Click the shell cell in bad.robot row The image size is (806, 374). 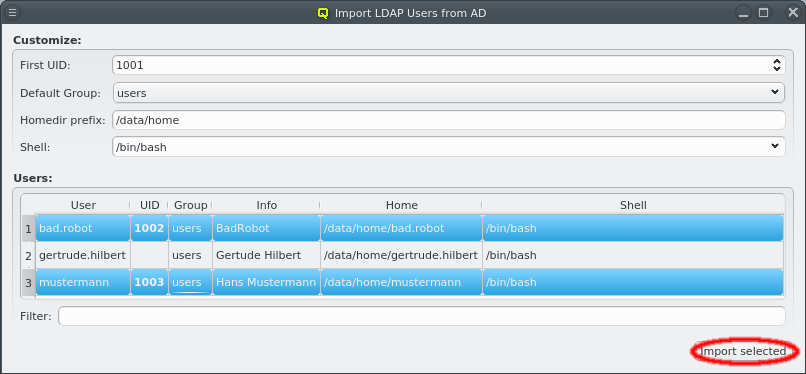tap(633, 228)
